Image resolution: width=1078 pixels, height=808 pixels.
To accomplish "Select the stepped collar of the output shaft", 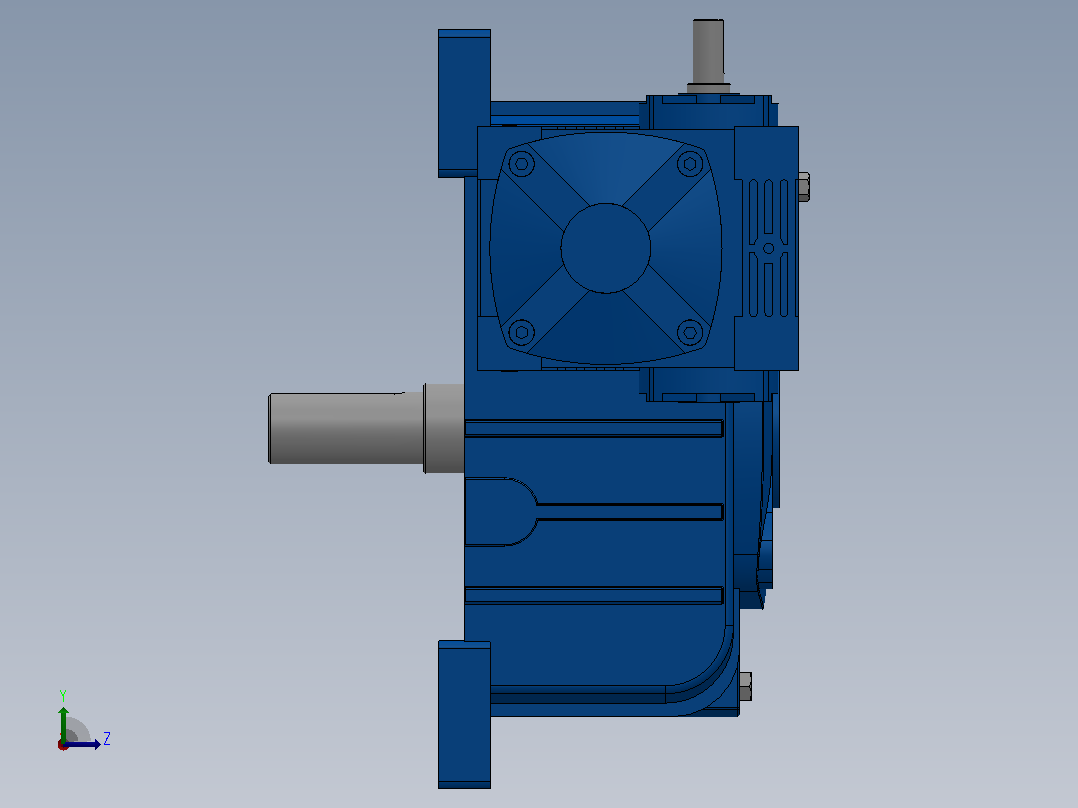I will click(443, 428).
